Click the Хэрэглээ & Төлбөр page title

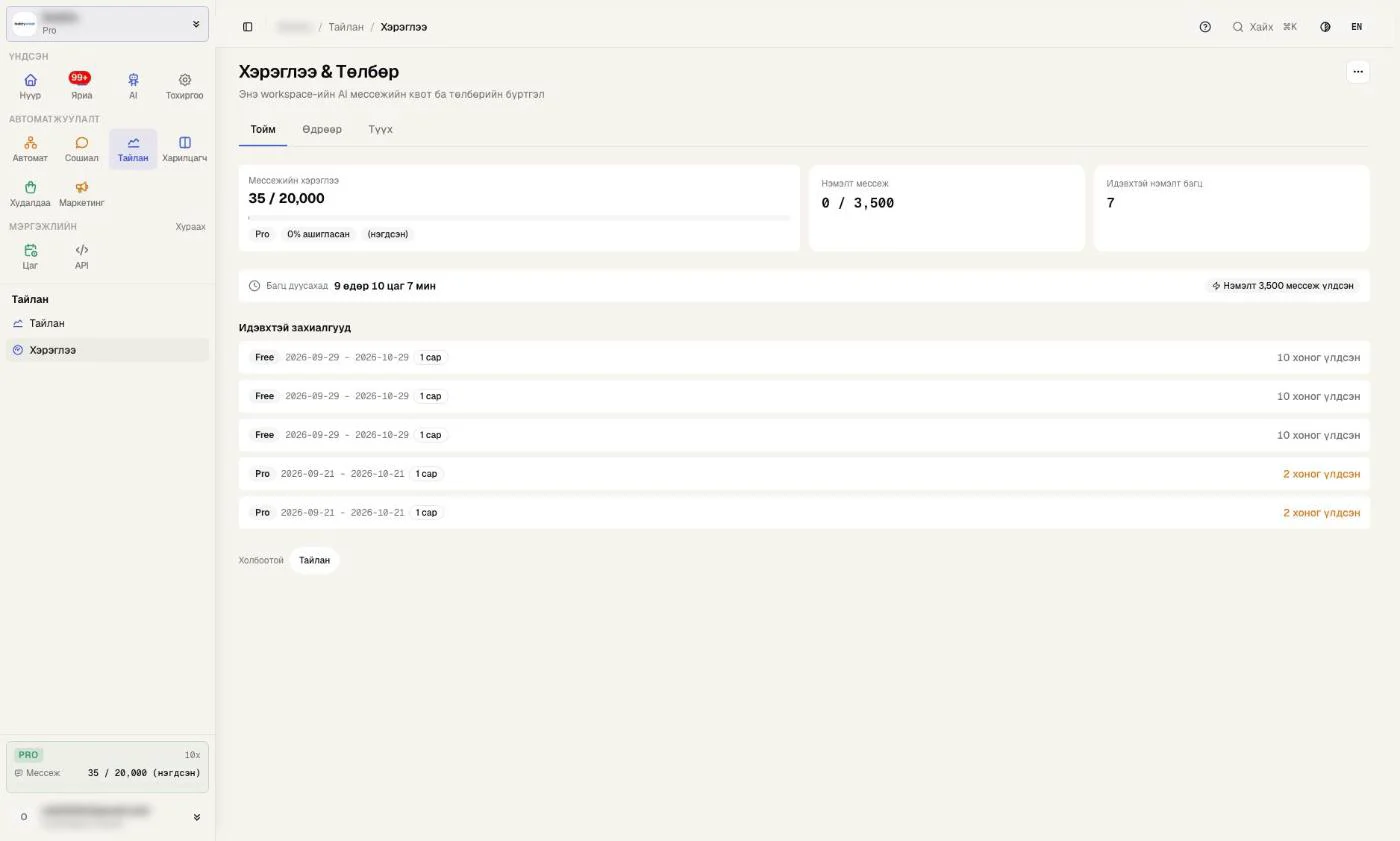click(319, 72)
